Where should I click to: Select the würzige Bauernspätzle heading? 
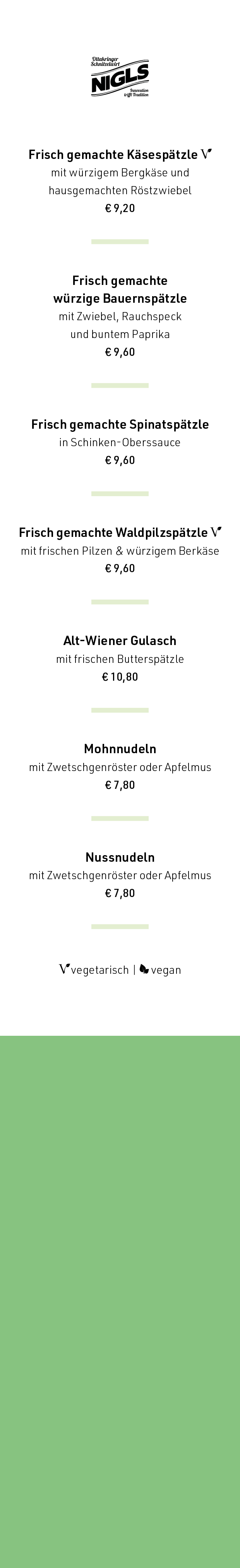click(x=120, y=299)
